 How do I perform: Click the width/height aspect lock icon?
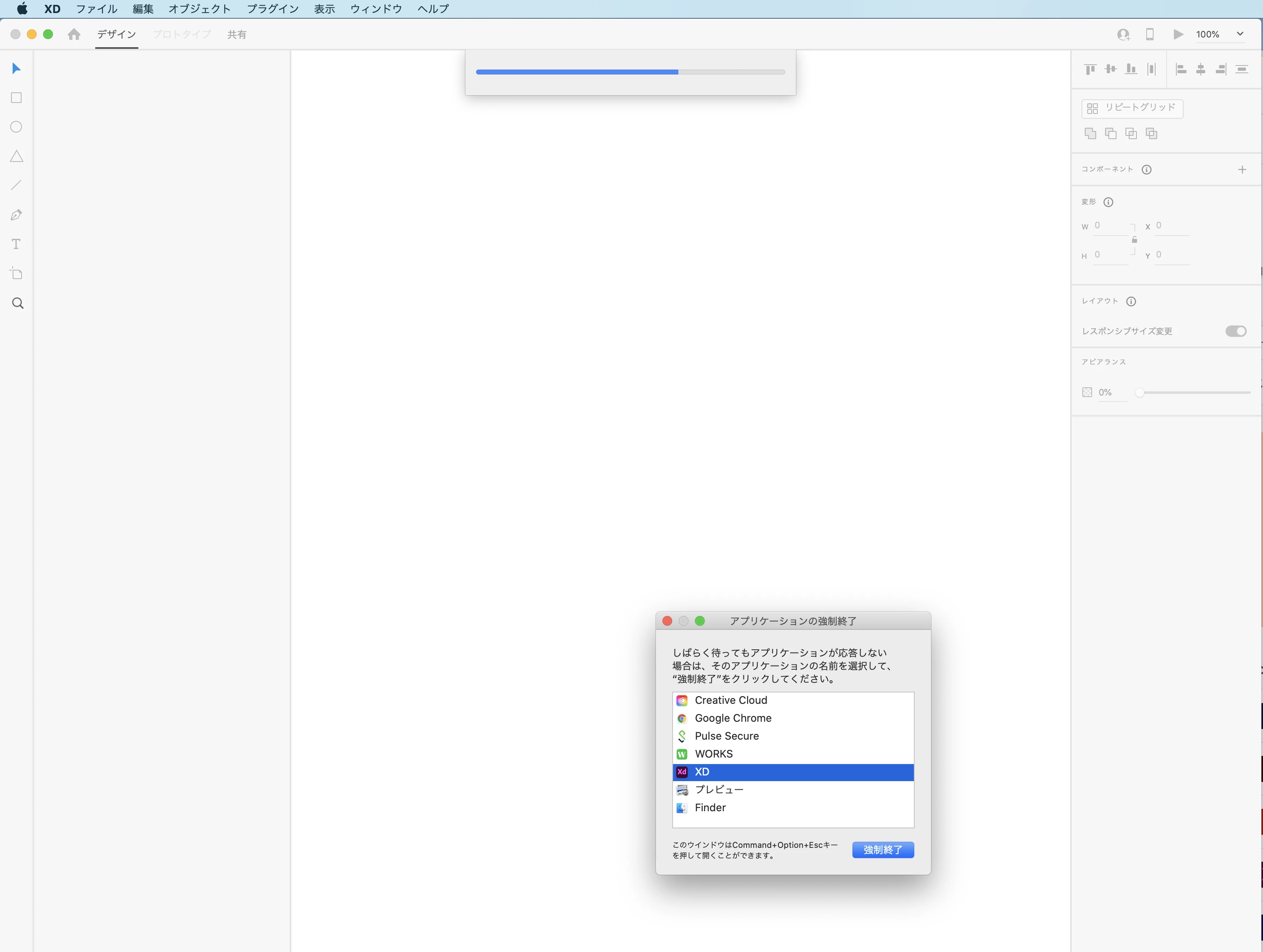[1134, 240]
